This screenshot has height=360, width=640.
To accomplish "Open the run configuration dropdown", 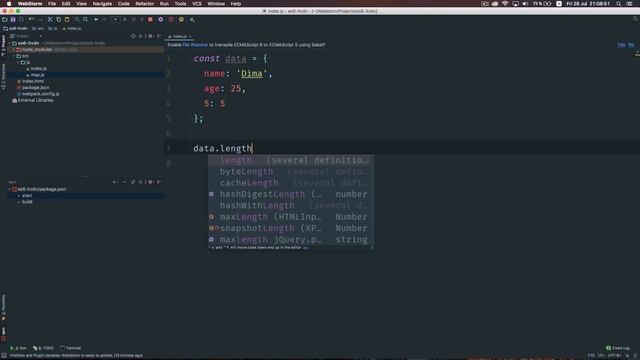I will coord(116,19).
